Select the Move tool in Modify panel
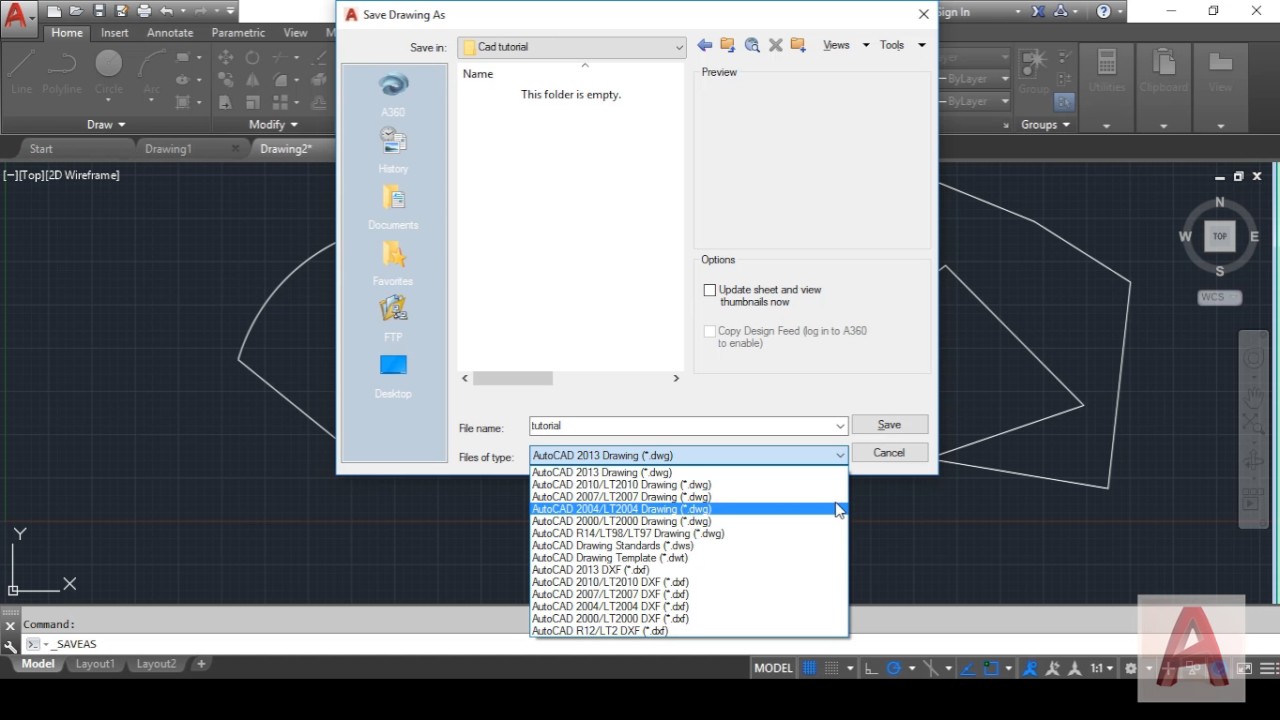The width and height of the screenshot is (1280, 720). (x=226, y=58)
